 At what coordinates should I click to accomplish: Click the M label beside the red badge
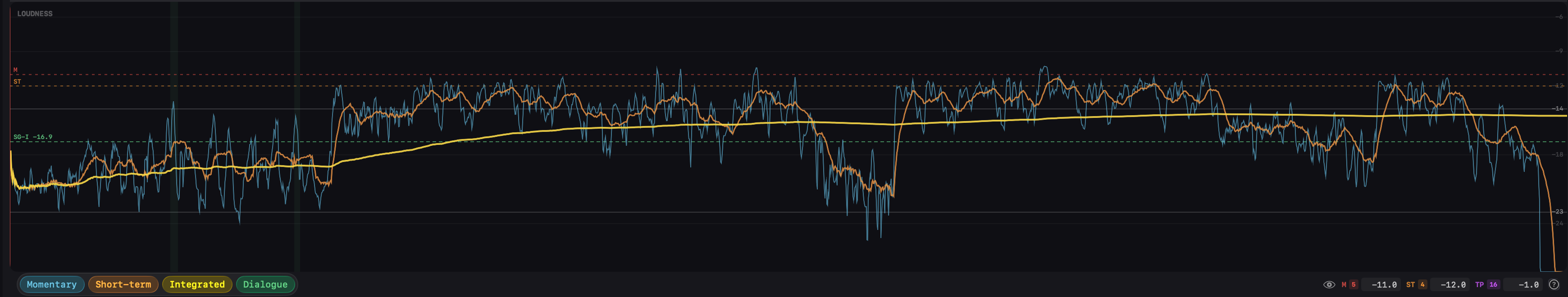point(1344,284)
